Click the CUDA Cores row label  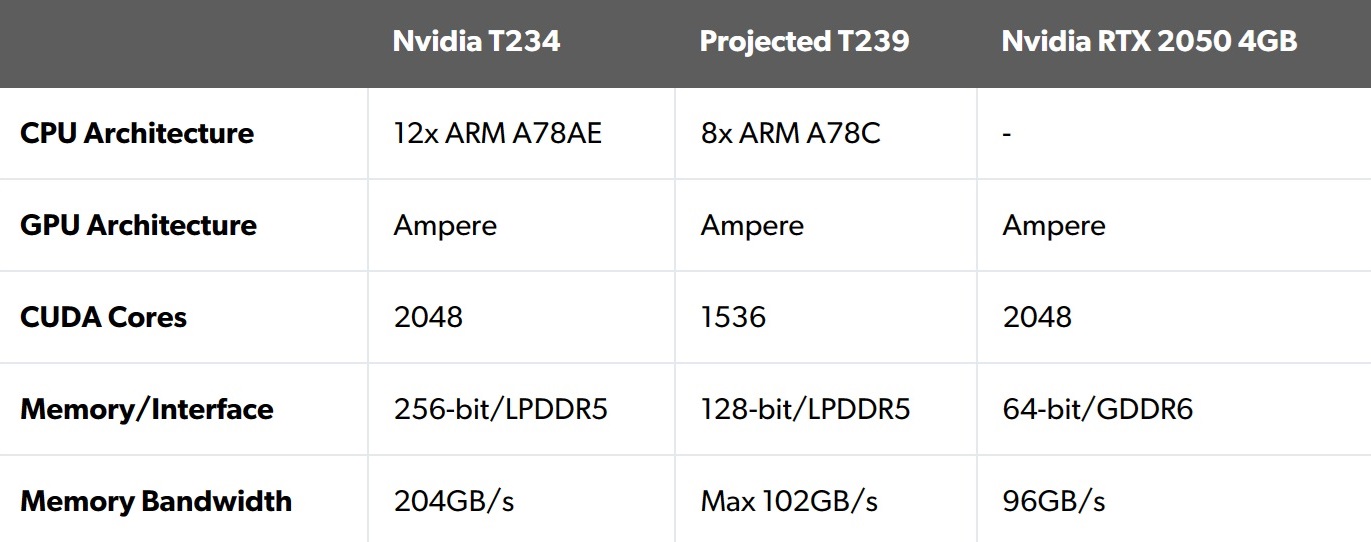click(x=103, y=317)
